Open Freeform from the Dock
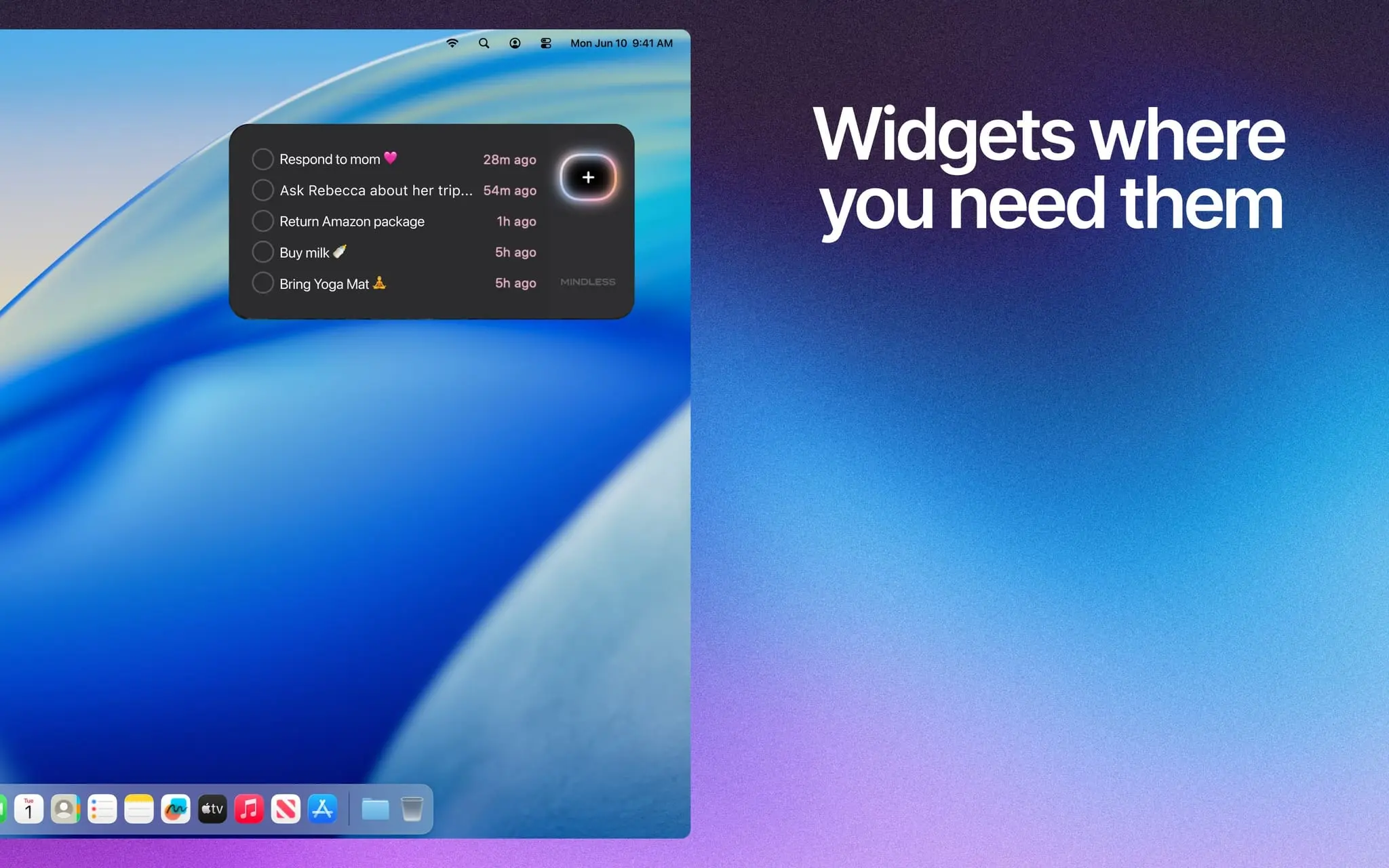The image size is (1389, 868). click(x=176, y=809)
